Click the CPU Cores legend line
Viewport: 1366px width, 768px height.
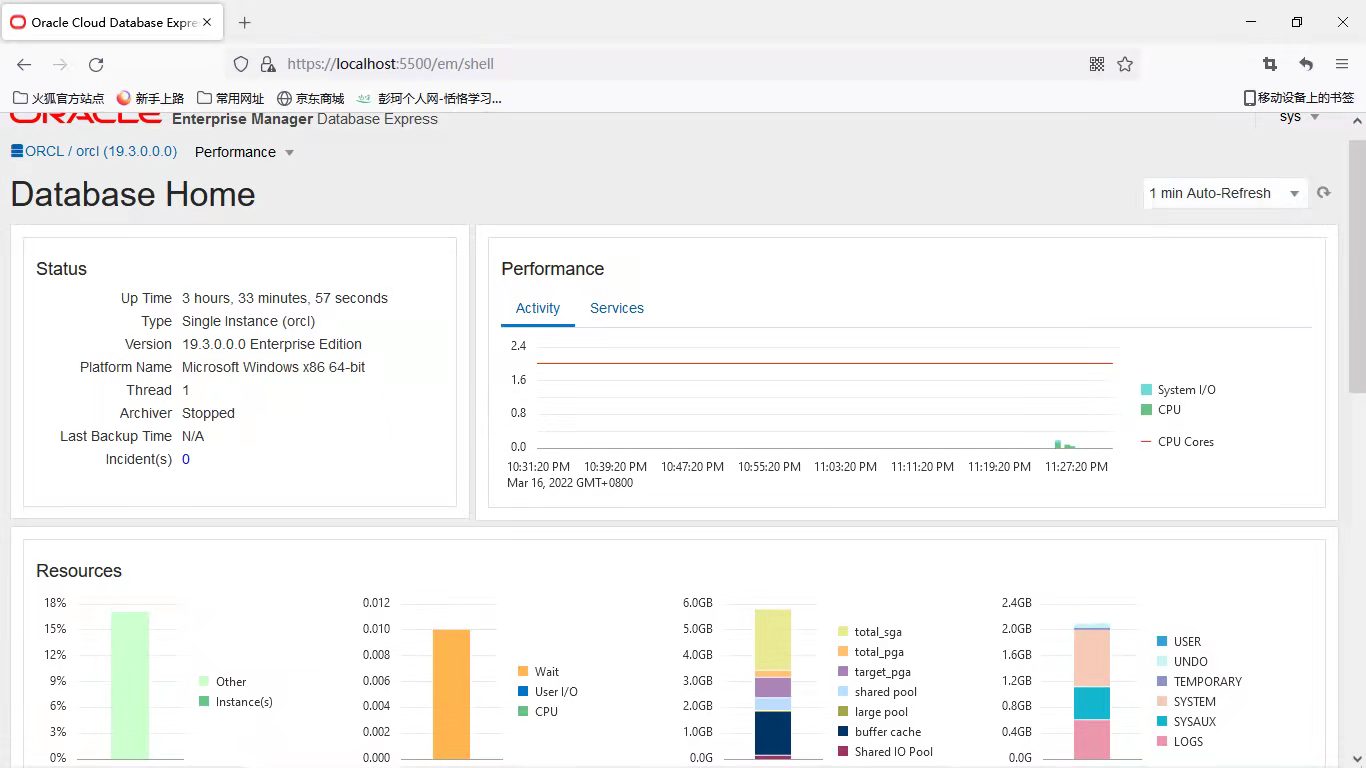[1146, 442]
